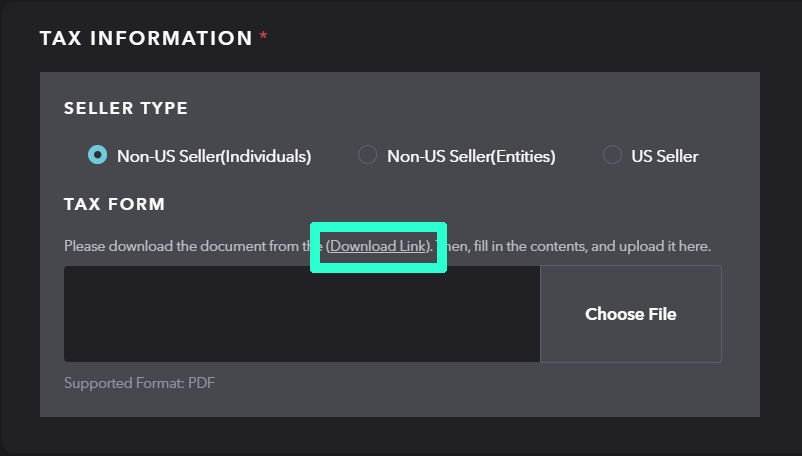Click the Non-US Seller(Entities) label text
Viewport: 802px width, 456px height.
point(471,156)
